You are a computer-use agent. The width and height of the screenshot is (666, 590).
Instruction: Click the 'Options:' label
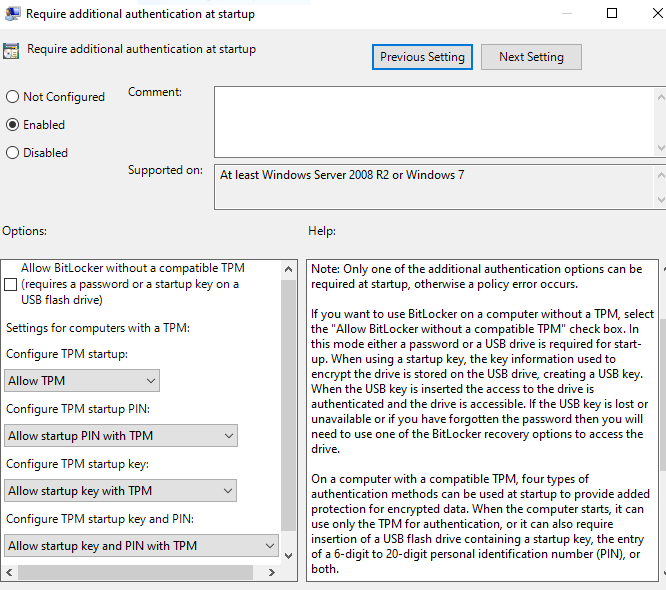25,231
